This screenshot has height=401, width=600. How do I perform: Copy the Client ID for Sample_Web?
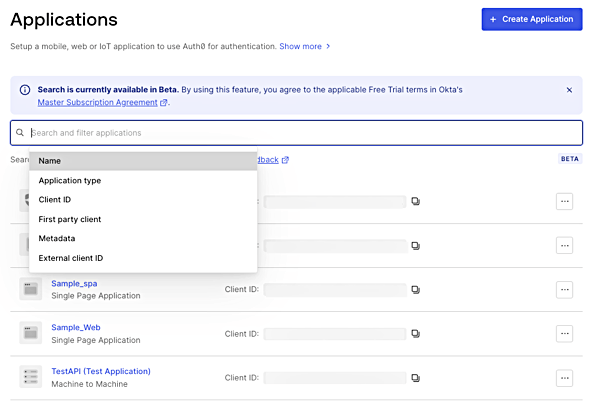(x=416, y=334)
